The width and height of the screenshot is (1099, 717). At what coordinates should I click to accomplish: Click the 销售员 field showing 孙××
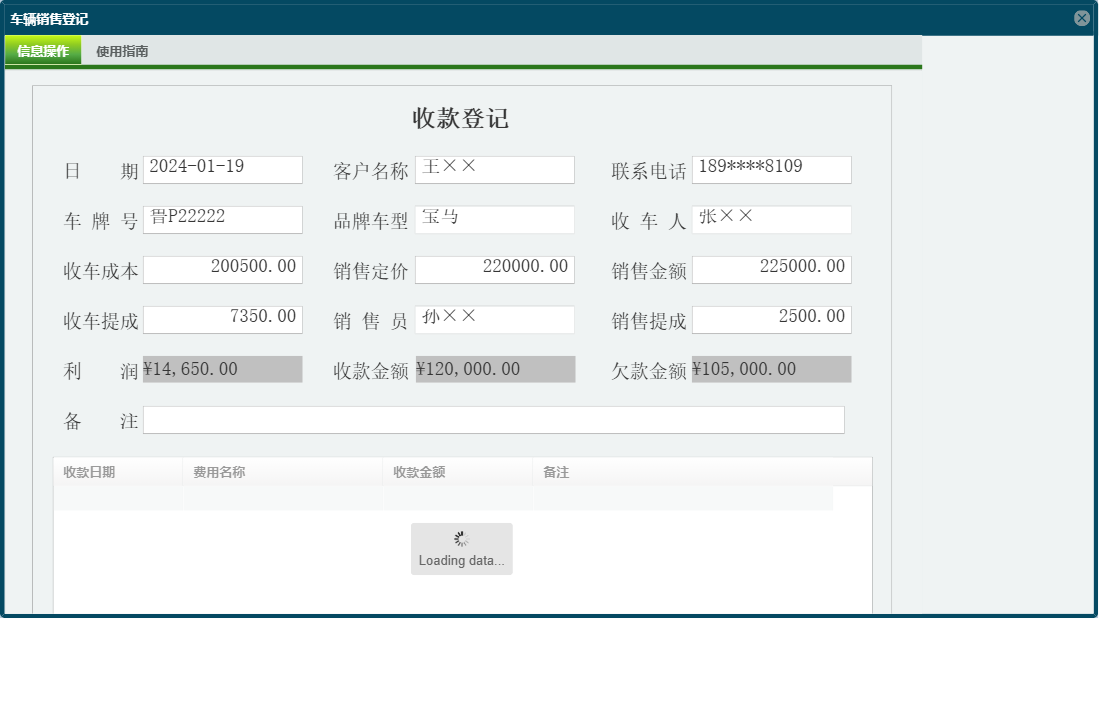click(494, 319)
